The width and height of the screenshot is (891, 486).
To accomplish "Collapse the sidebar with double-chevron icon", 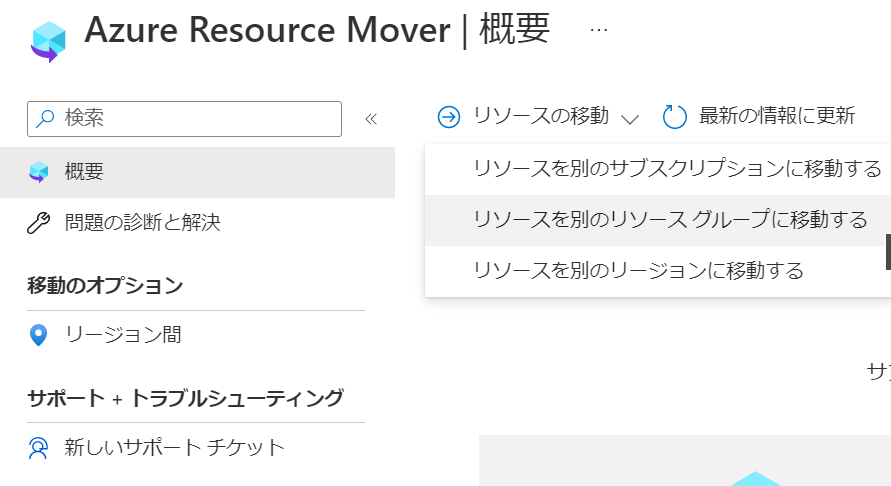I will click(x=371, y=119).
